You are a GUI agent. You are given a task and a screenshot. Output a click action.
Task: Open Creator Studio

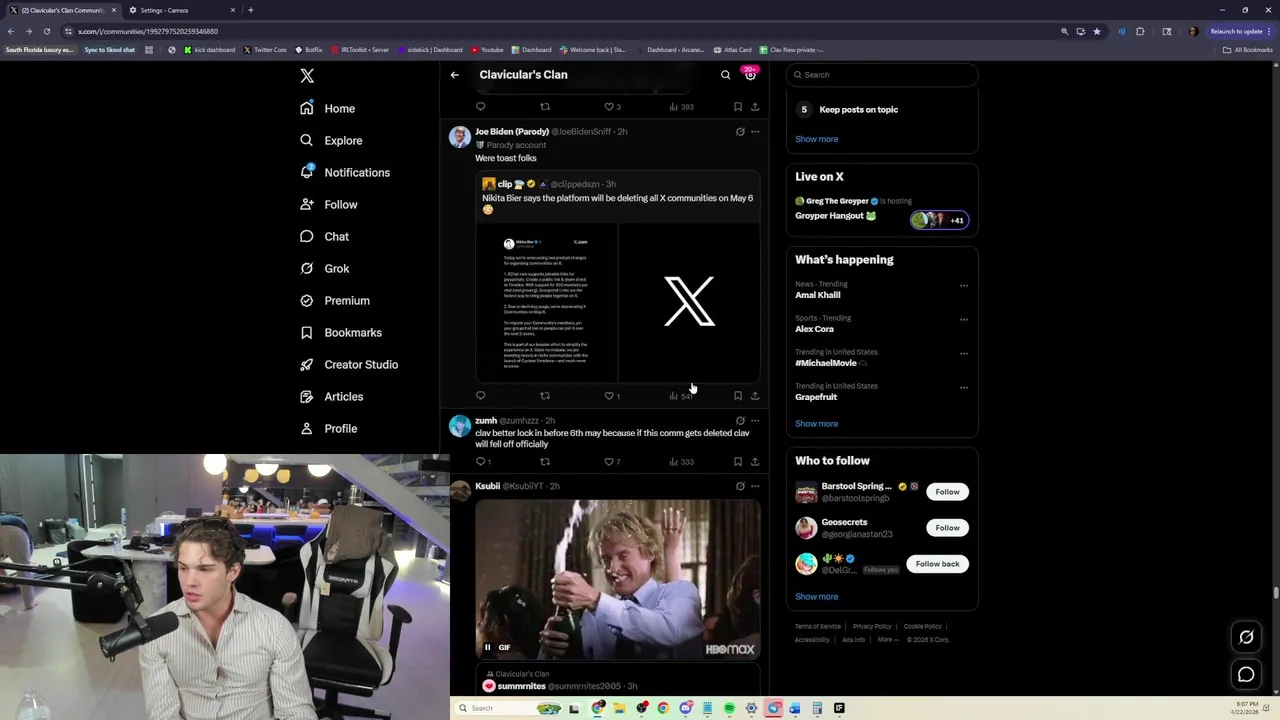point(349,364)
